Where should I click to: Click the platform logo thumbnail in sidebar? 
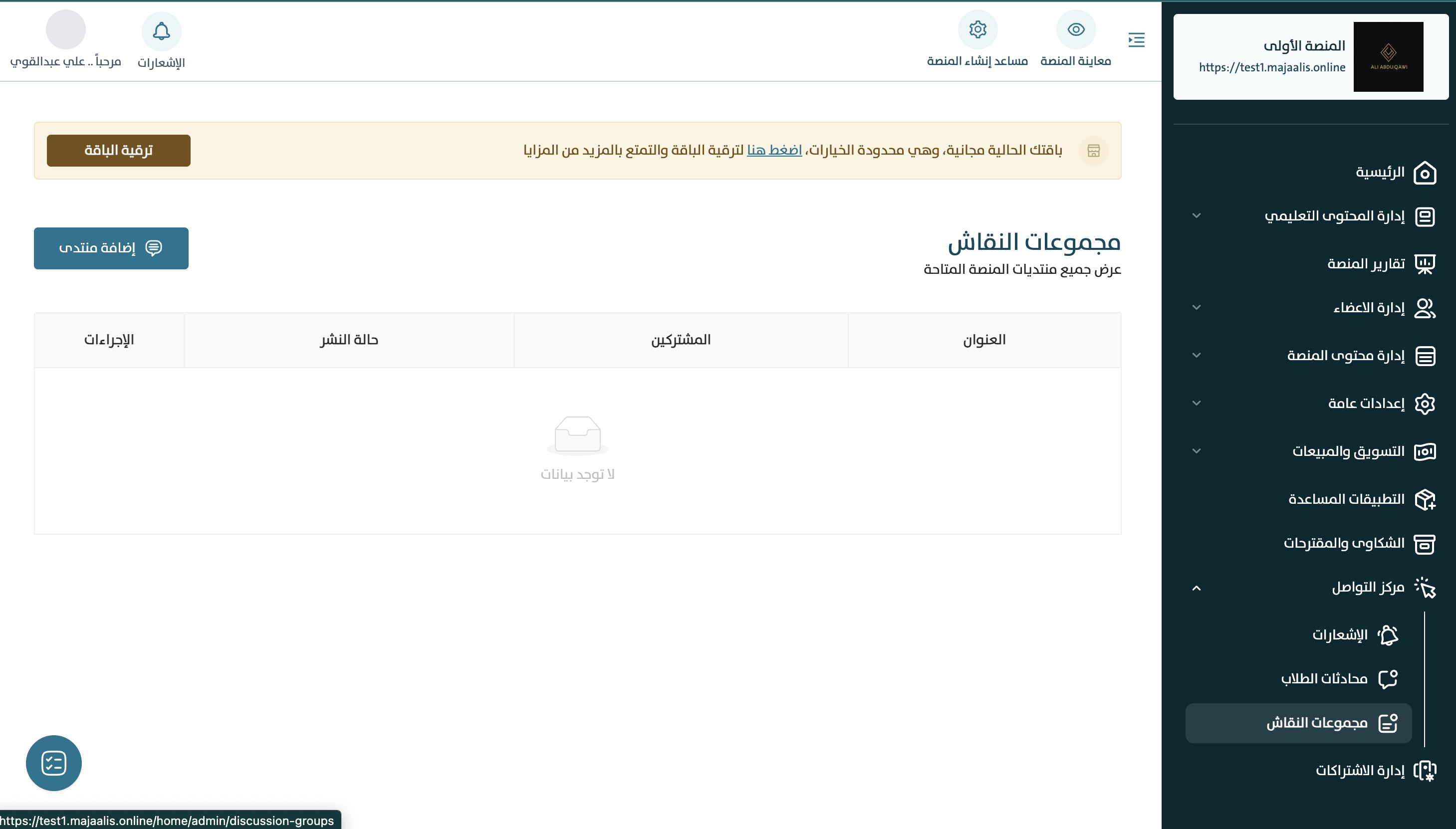(x=1388, y=57)
